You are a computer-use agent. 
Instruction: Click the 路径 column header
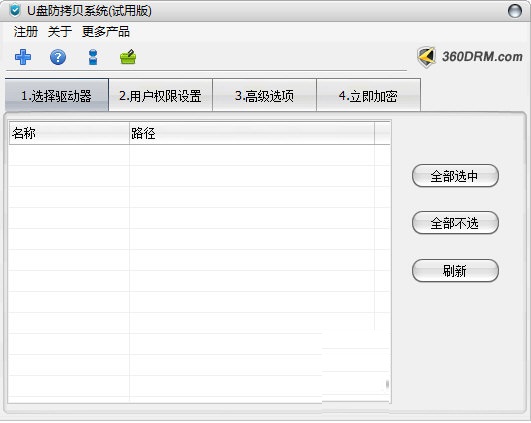252,133
